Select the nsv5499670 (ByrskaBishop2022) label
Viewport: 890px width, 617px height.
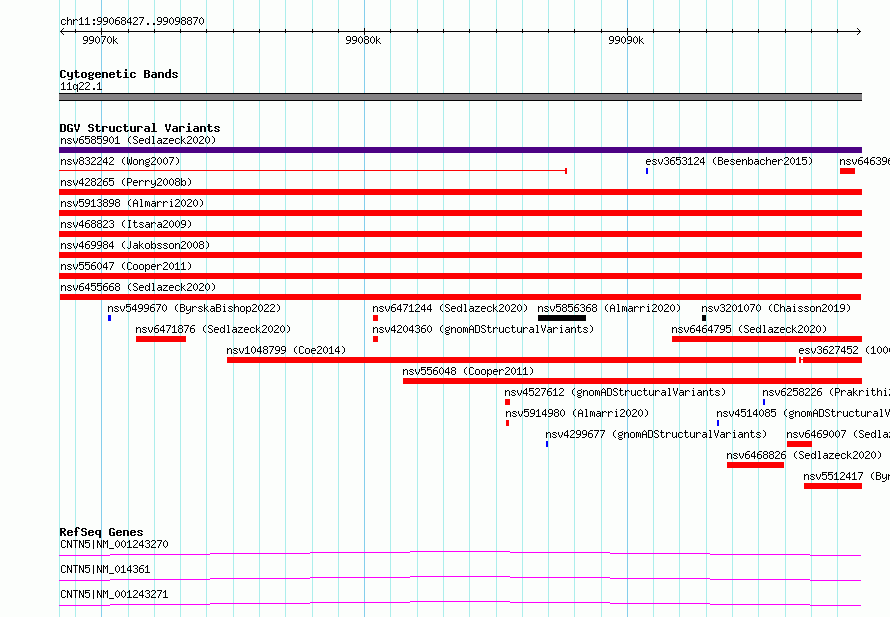194,308
